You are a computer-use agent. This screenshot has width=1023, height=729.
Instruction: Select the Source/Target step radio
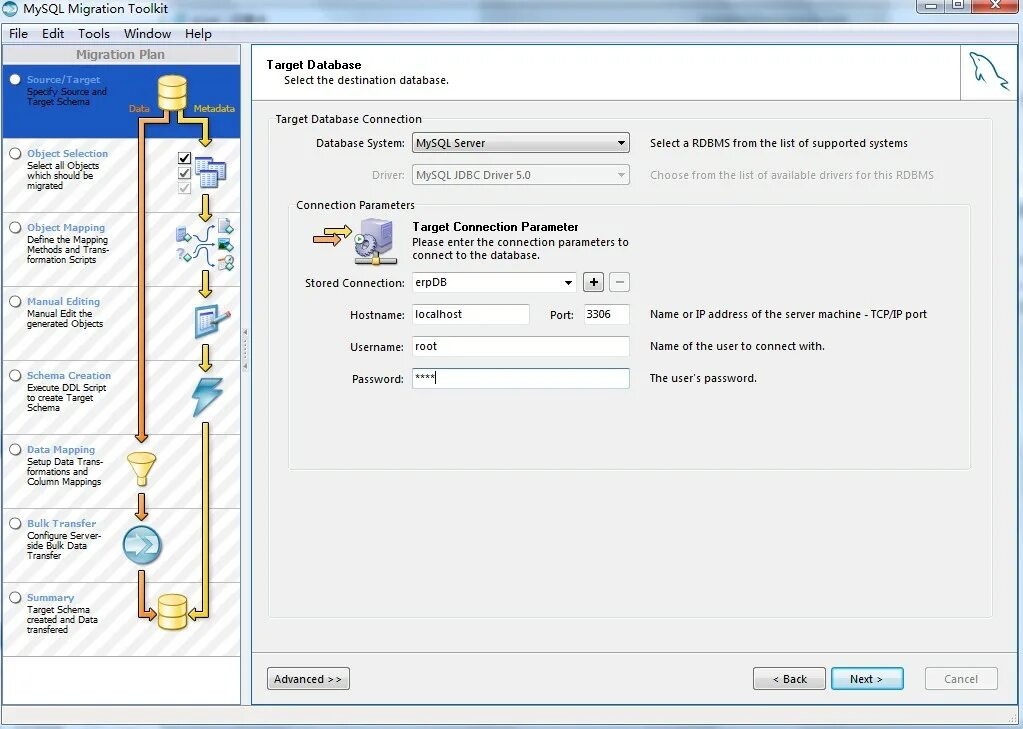15,79
